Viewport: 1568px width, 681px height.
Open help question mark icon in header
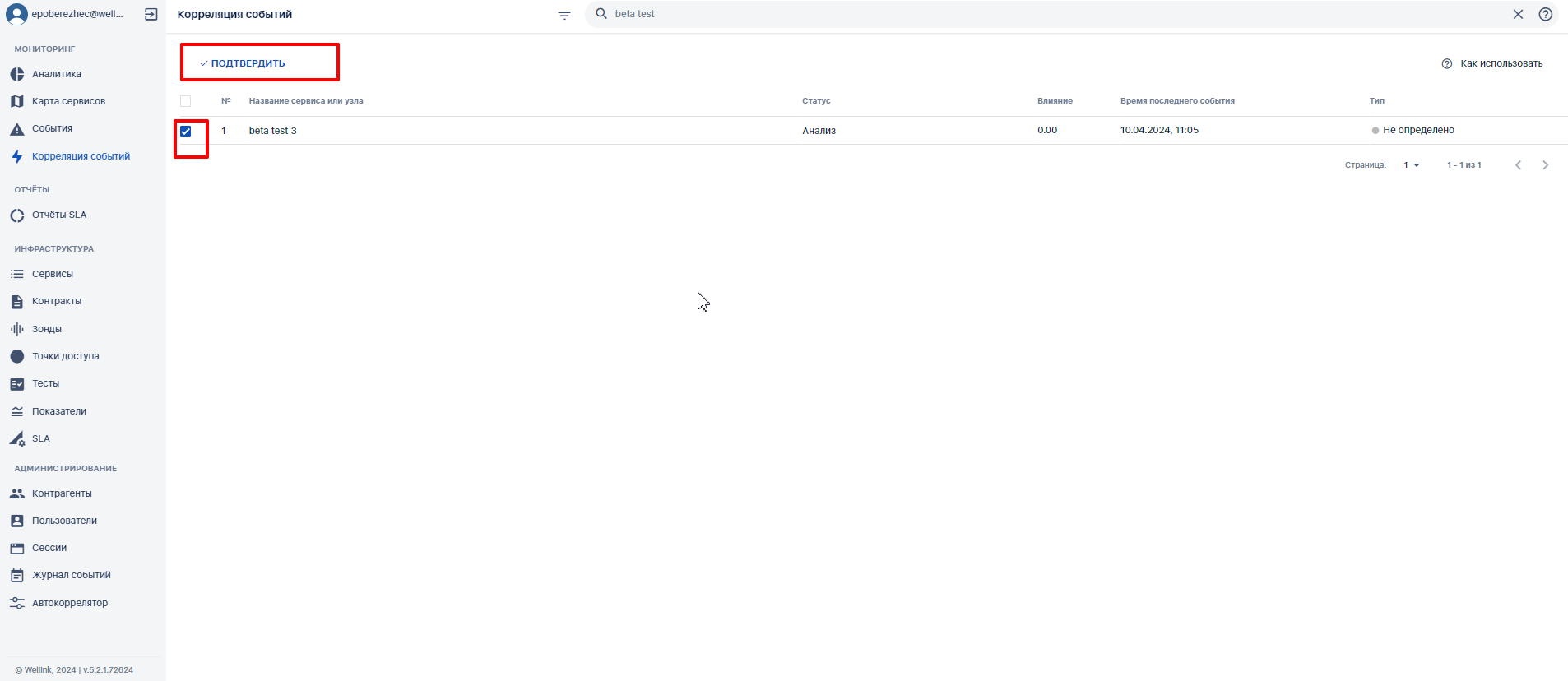pyautogui.click(x=1546, y=14)
